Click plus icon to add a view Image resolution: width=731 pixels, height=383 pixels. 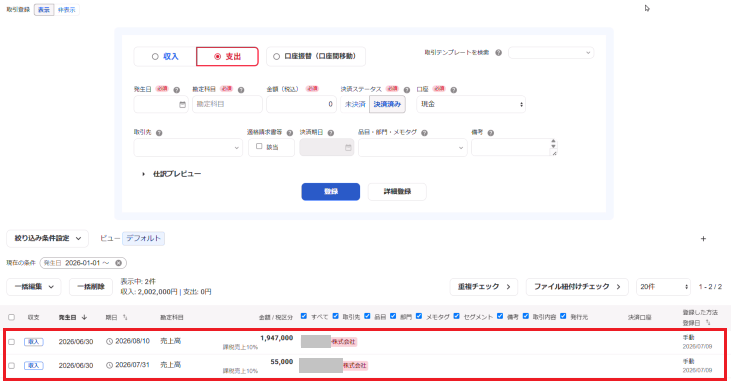(x=703, y=239)
